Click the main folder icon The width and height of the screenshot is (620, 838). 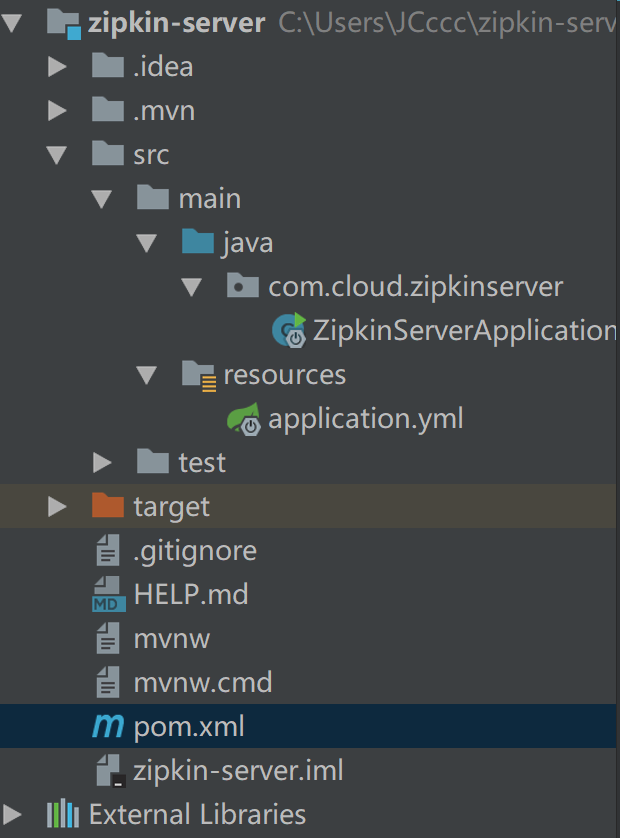152,198
